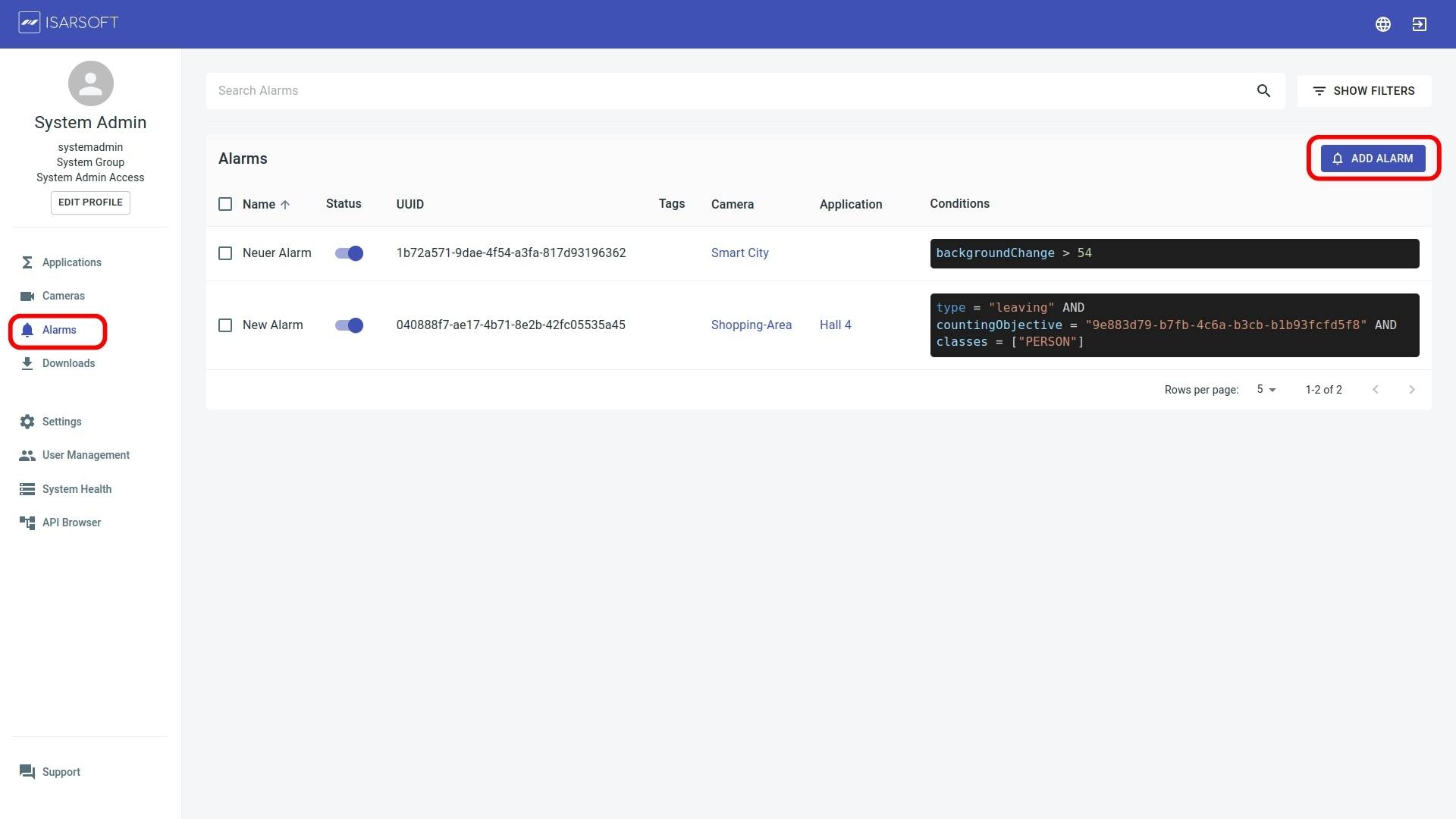The height and width of the screenshot is (819, 1456).
Task: Open Downloads in sidebar
Action: tap(69, 363)
